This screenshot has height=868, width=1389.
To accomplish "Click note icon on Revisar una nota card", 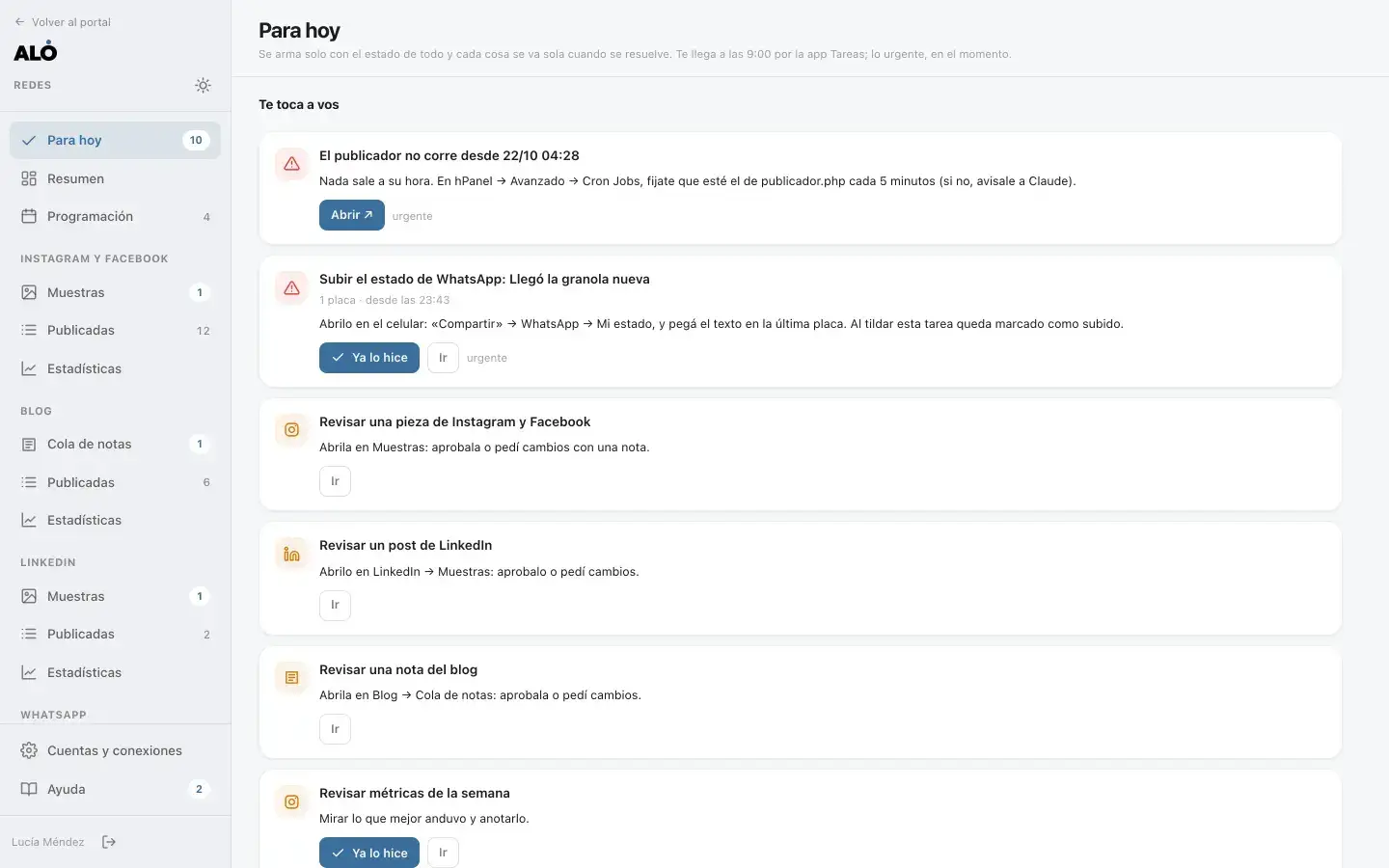I will (291, 678).
